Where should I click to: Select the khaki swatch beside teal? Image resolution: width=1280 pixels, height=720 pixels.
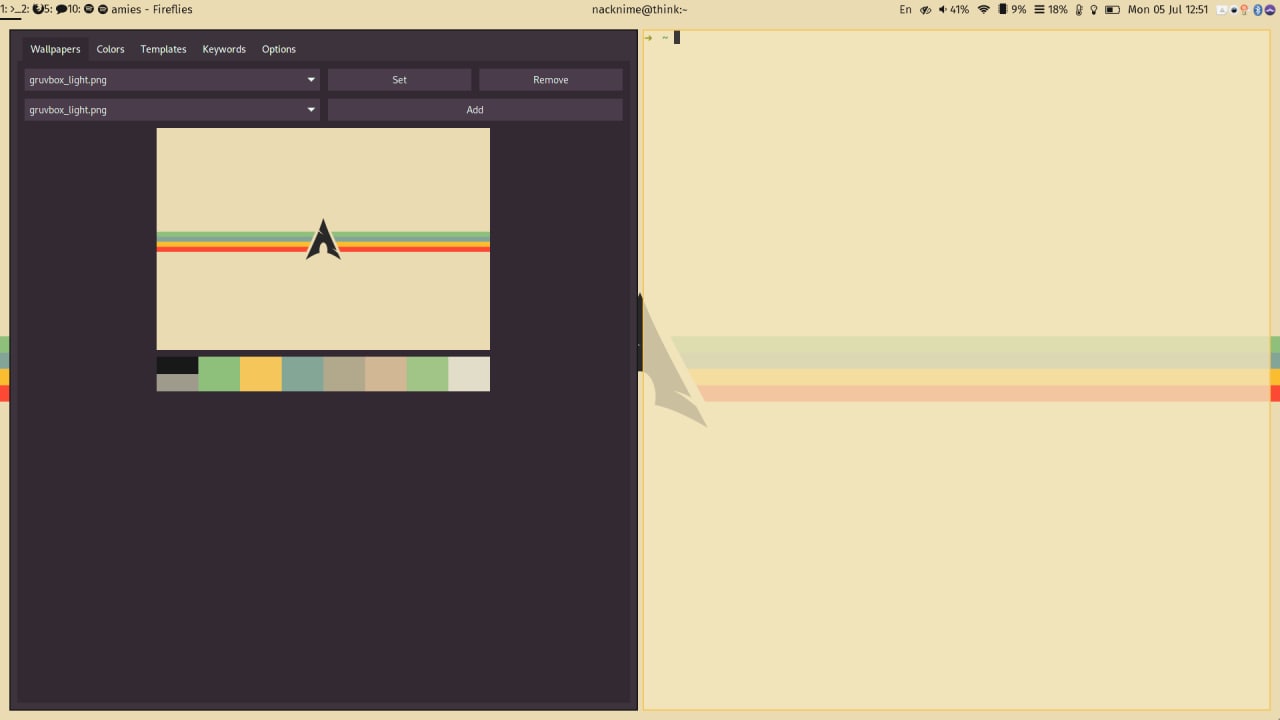[344, 374]
